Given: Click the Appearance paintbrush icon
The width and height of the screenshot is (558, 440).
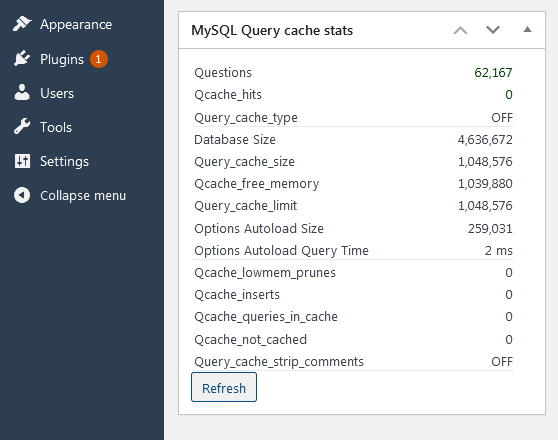Looking at the screenshot, I should pos(22,24).
